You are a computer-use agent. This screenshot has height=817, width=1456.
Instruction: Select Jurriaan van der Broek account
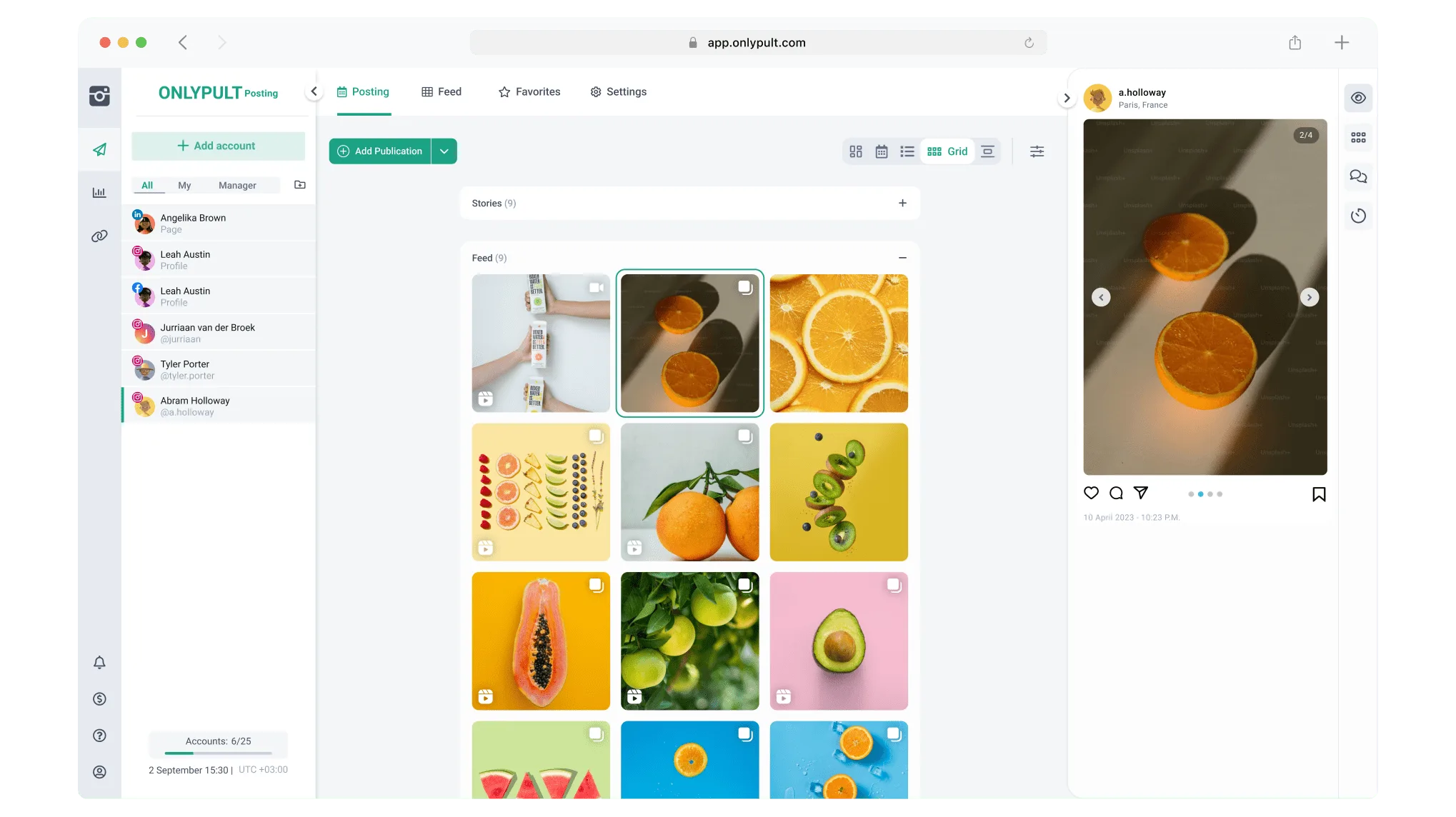click(x=219, y=333)
